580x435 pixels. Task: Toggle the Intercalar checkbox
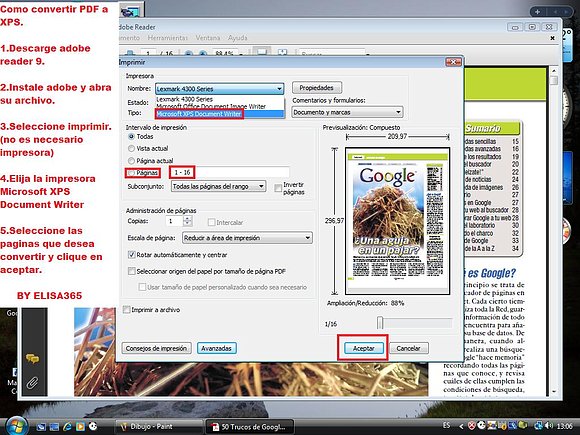pyautogui.click(x=211, y=222)
